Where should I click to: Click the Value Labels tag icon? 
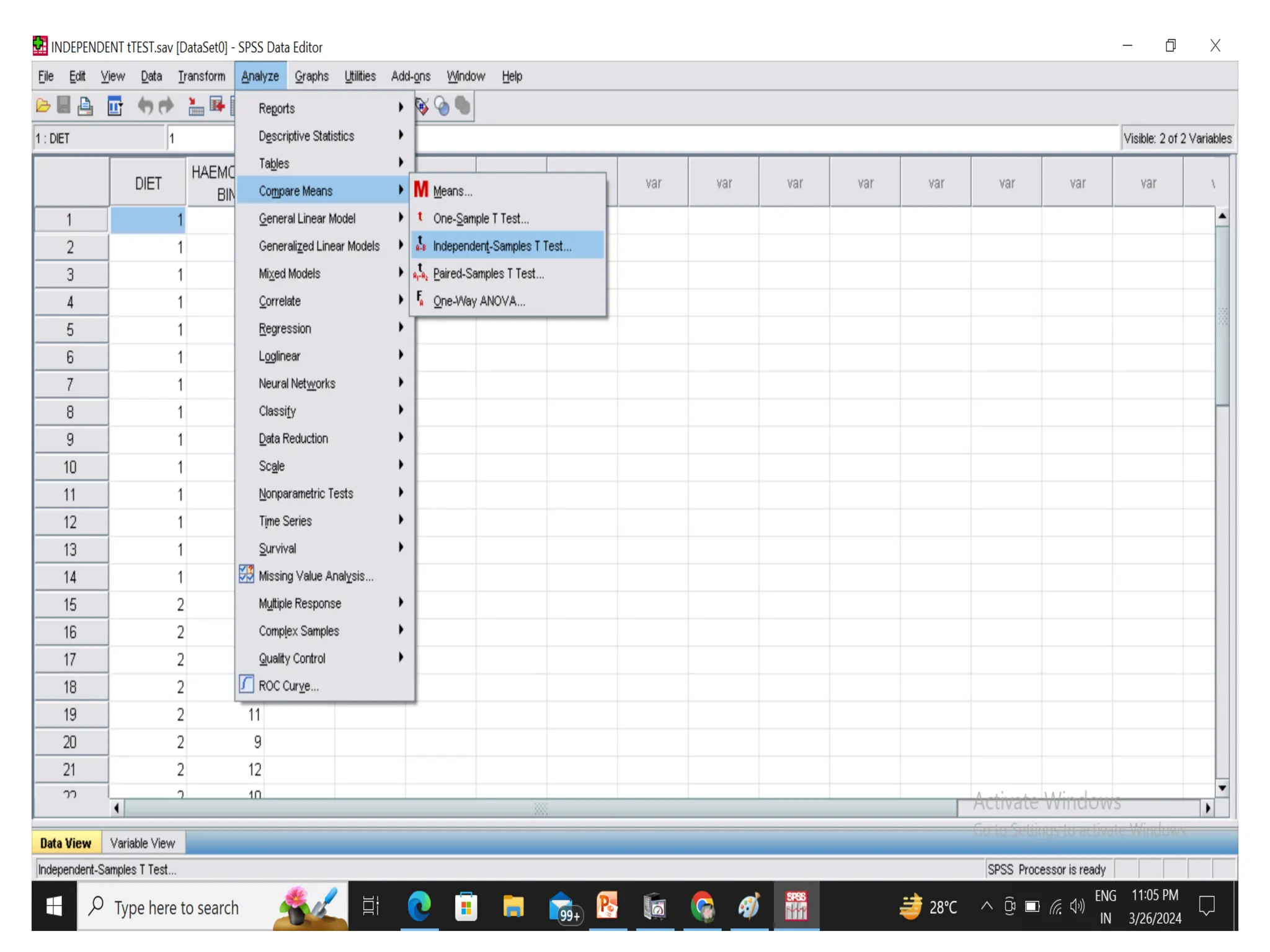coord(422,106)
